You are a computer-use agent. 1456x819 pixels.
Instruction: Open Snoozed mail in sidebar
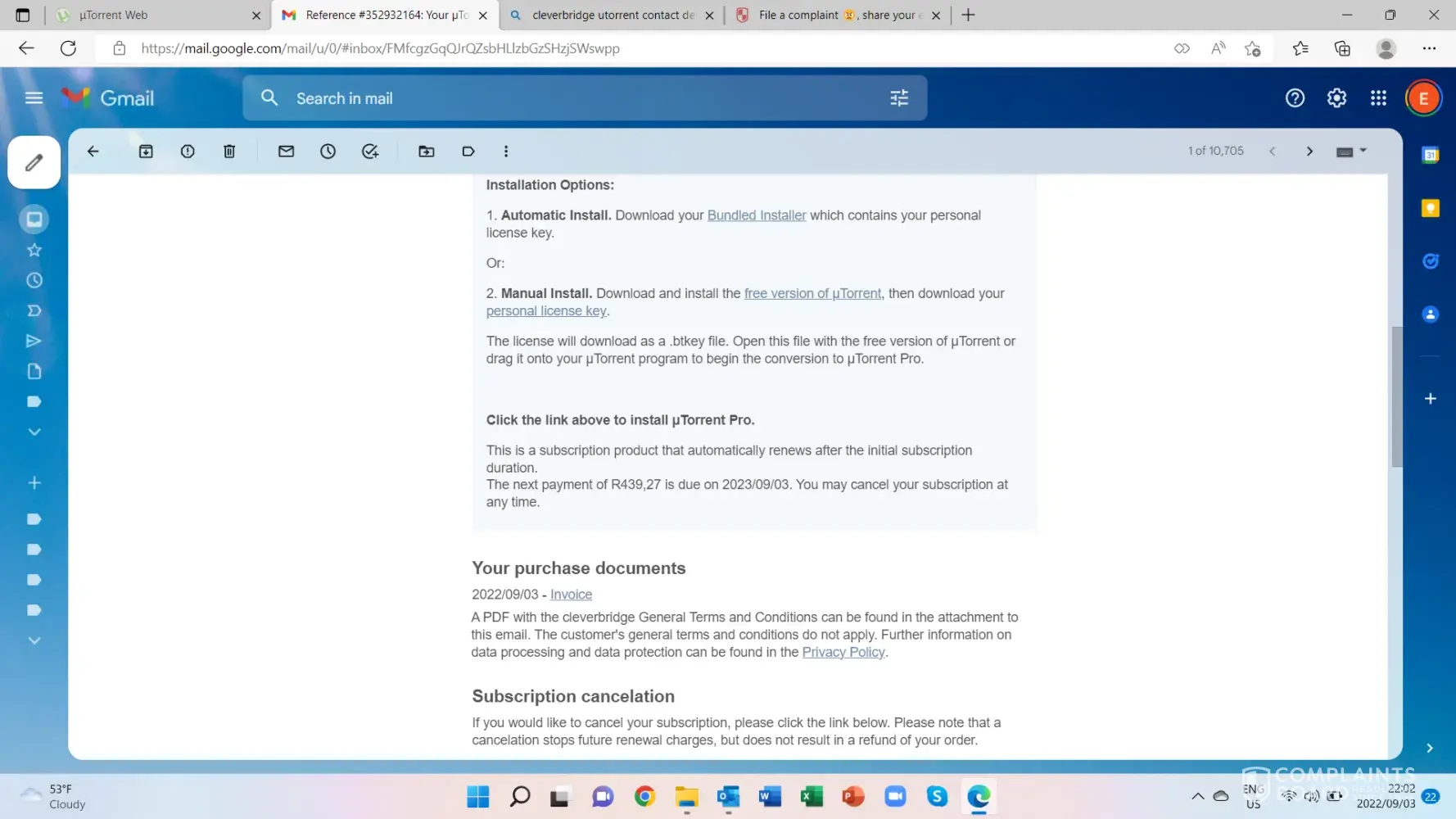[x=34, y=280]
